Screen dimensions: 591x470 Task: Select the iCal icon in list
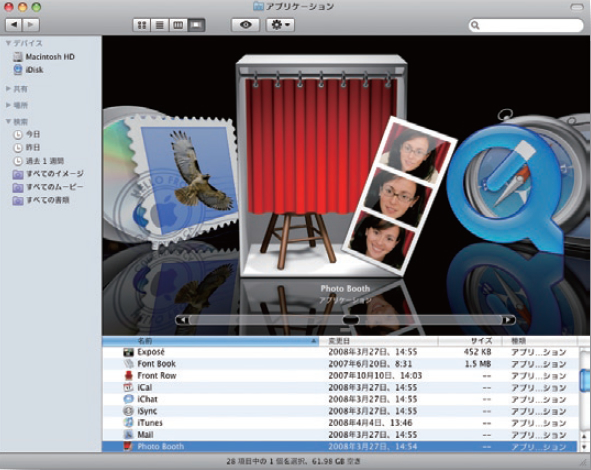coord(129,387)
